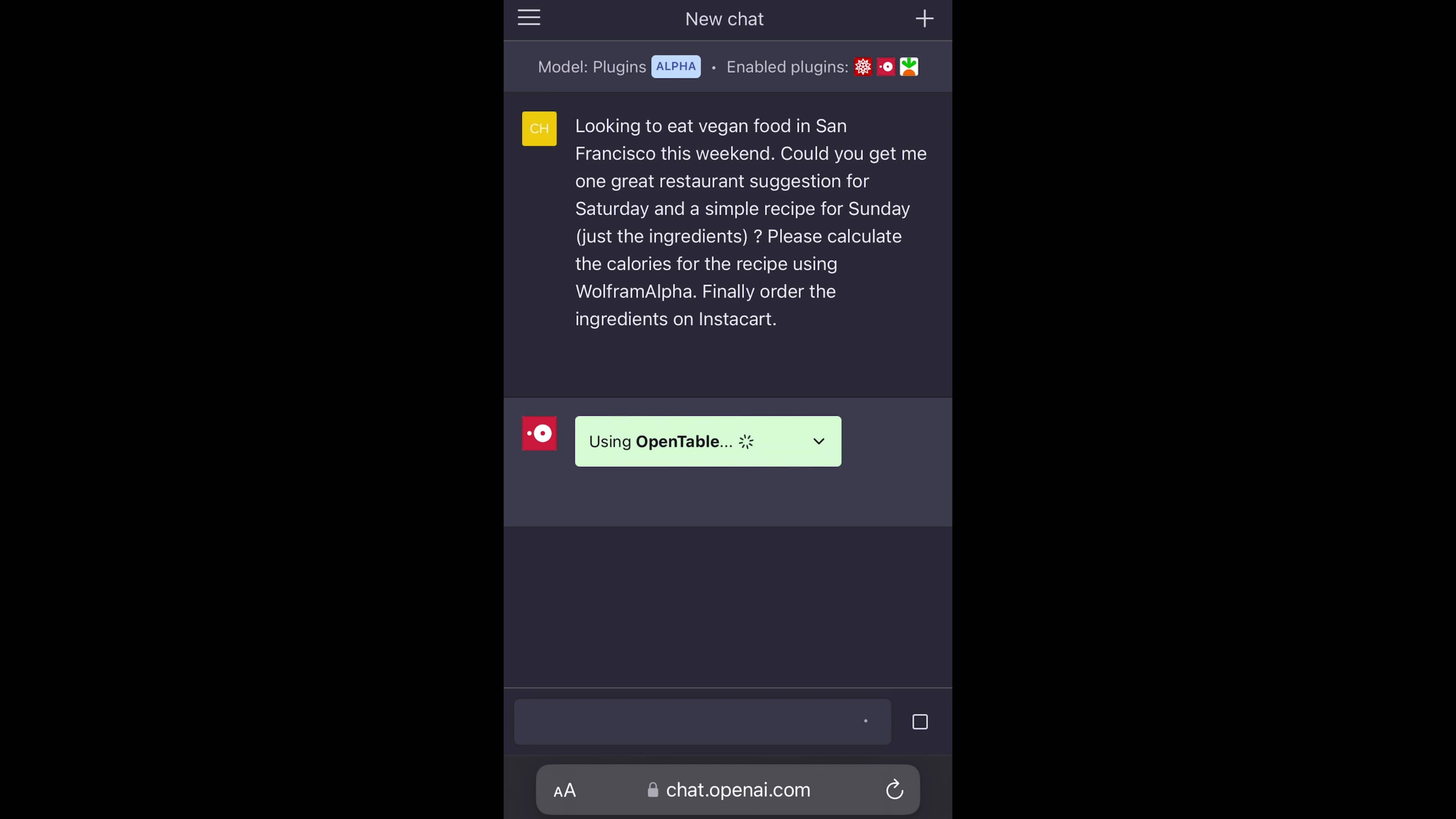The width and height of the screenshot is (1456, 819).
Task: Click the Instacart carrot plugin icon
Action: pyautogui.click(x=909, y=67)
